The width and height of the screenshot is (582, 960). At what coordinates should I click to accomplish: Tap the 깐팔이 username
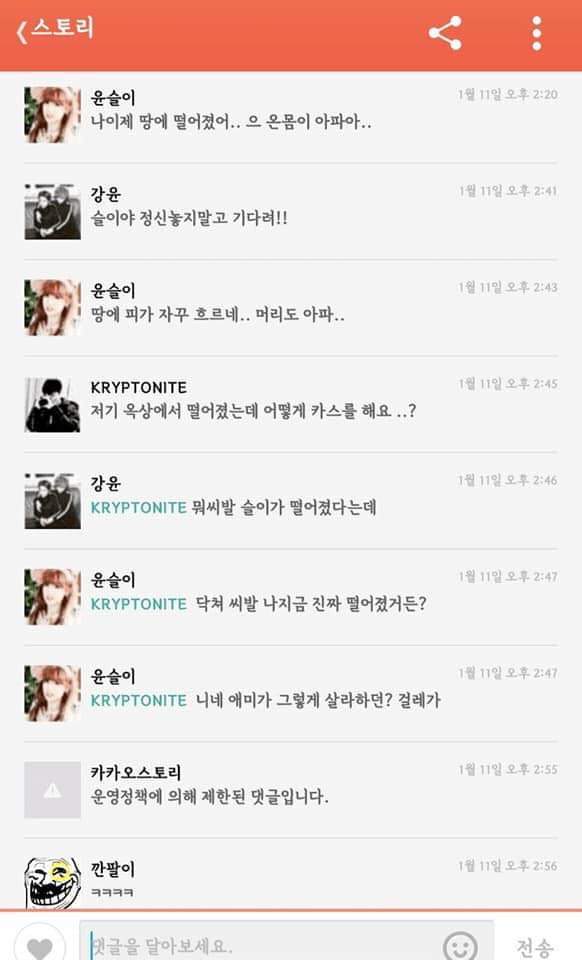coord(113,868)
